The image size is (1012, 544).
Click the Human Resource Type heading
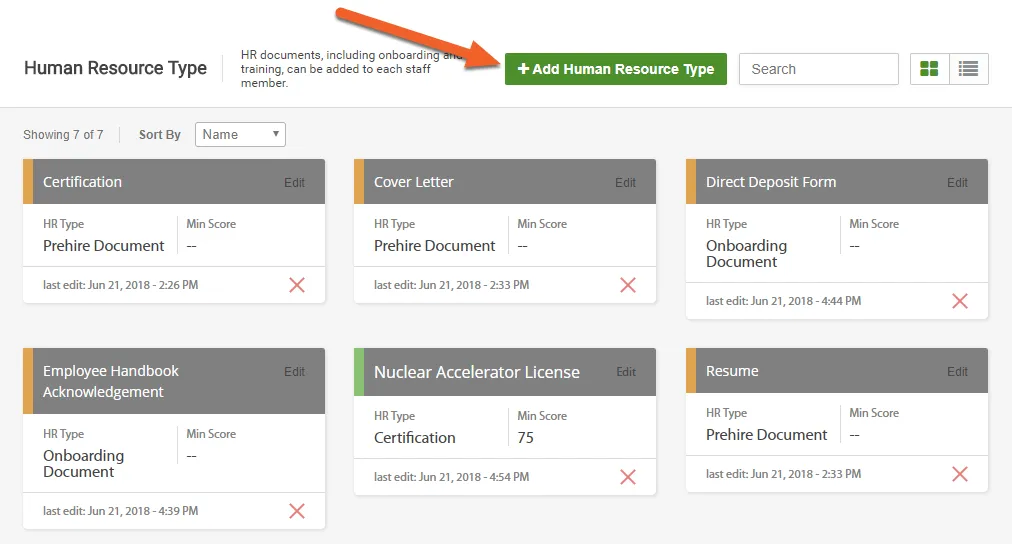pyautogui.click(x=116, y=68)
